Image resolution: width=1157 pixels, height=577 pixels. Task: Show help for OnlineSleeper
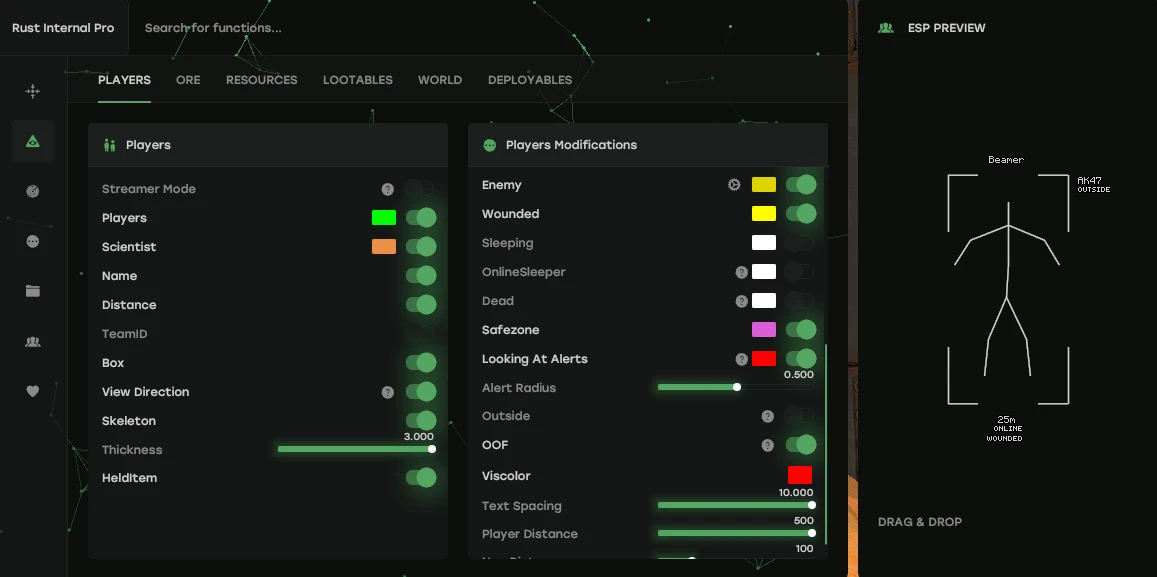click(x=742, y=272)
